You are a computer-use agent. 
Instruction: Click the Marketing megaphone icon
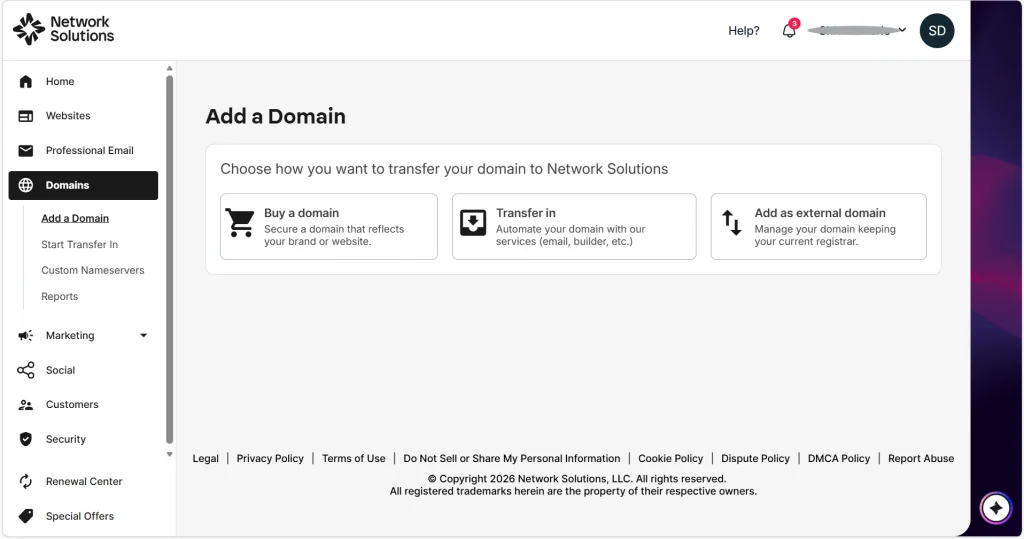(x=25, y=336)
